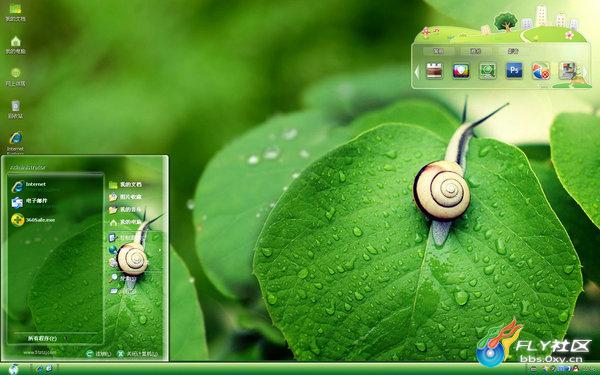
Task: Select Internet entry in start menu
Action: click(x=29, y=186)
